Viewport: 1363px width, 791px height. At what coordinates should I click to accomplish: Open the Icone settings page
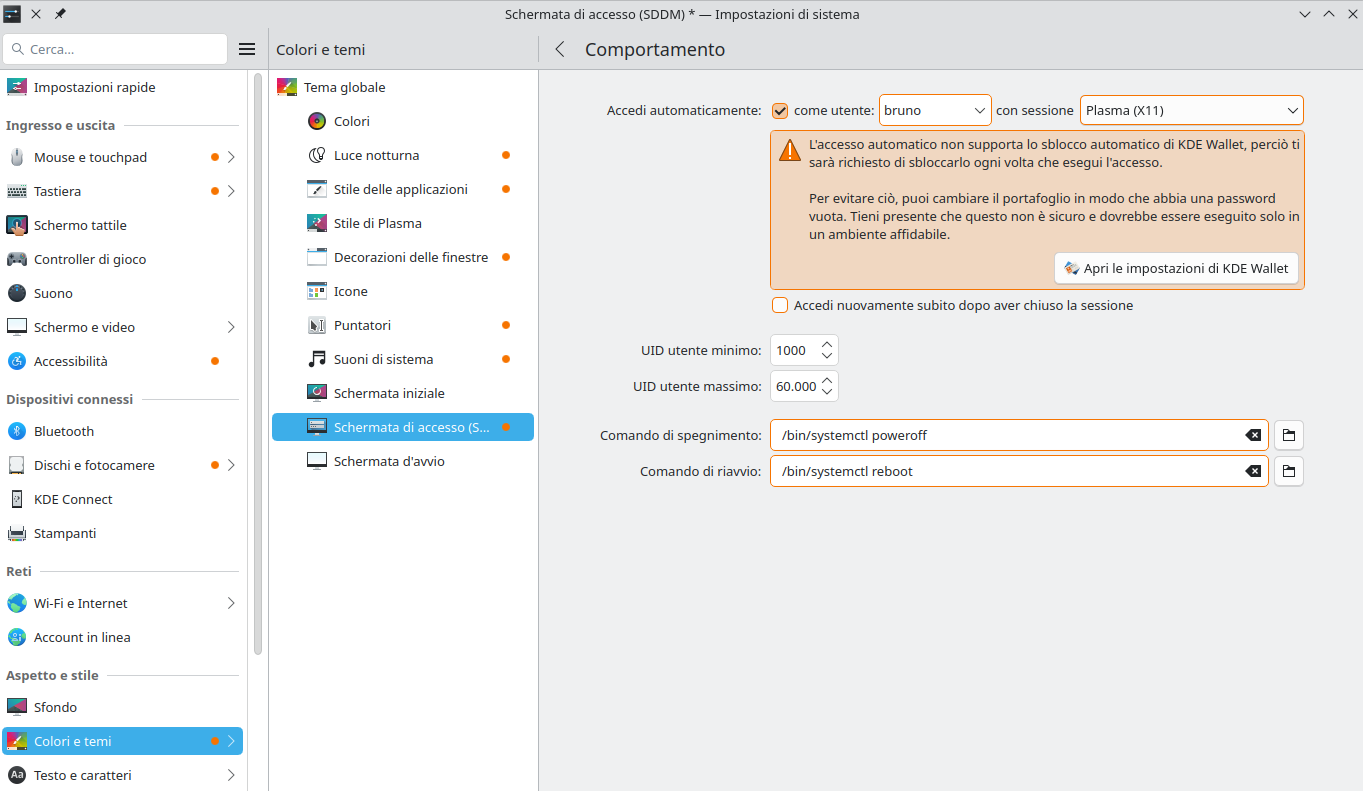click(x=403, y=291)
